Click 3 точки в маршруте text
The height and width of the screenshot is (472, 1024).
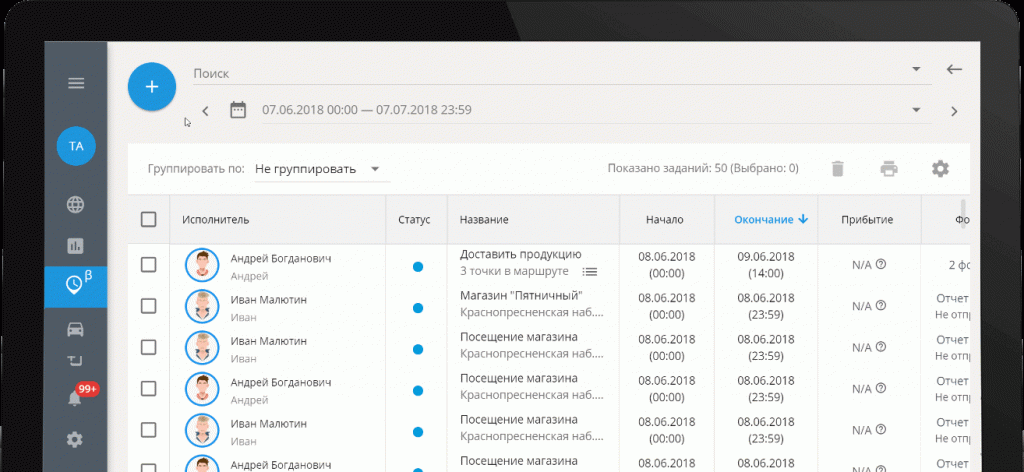click(514, 272)
